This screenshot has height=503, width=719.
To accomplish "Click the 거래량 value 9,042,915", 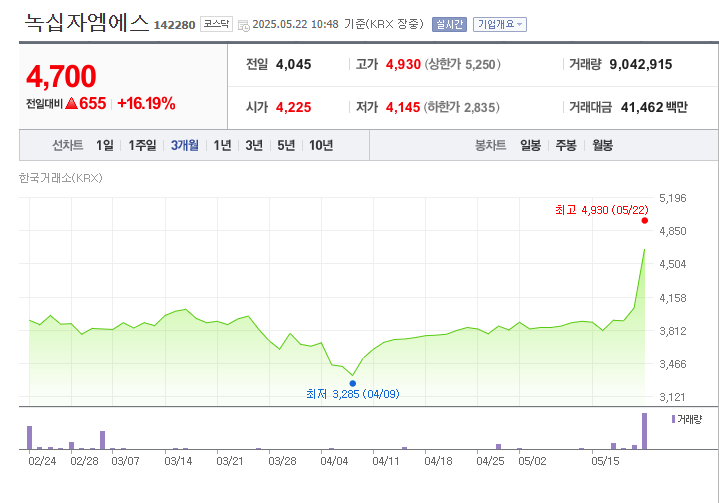I will point(641,64).
